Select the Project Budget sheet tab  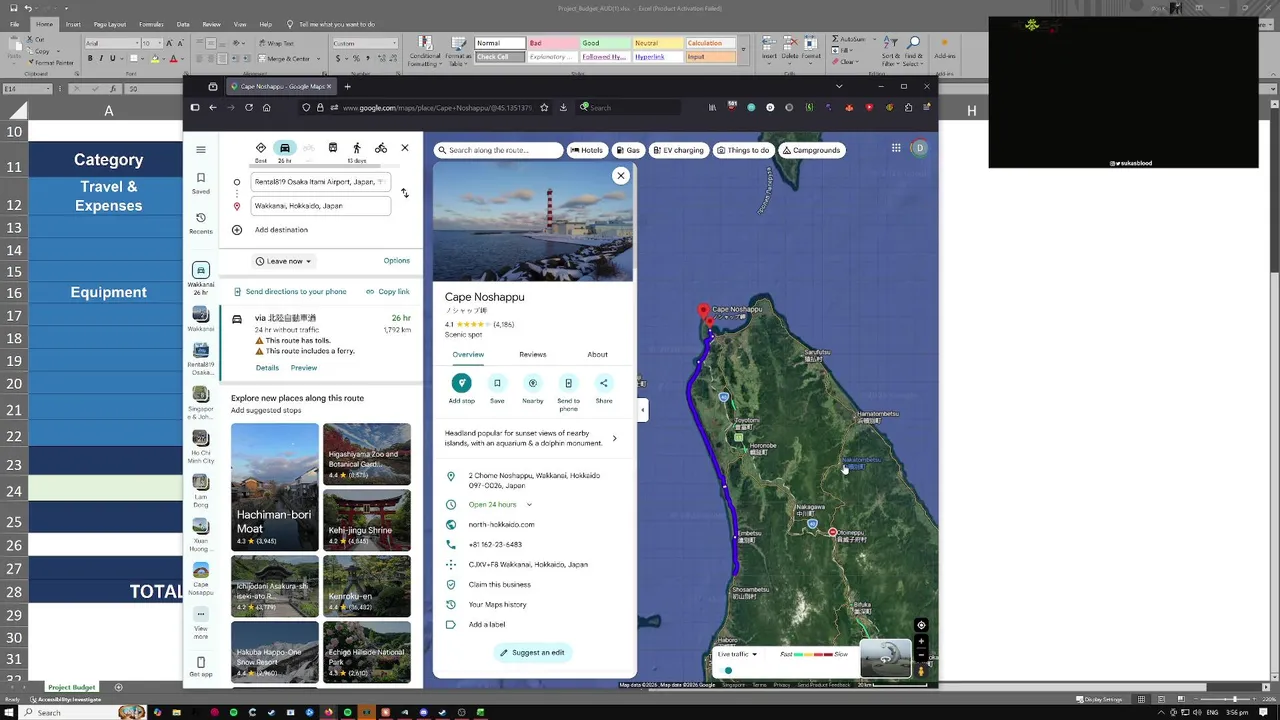[72, 687]
